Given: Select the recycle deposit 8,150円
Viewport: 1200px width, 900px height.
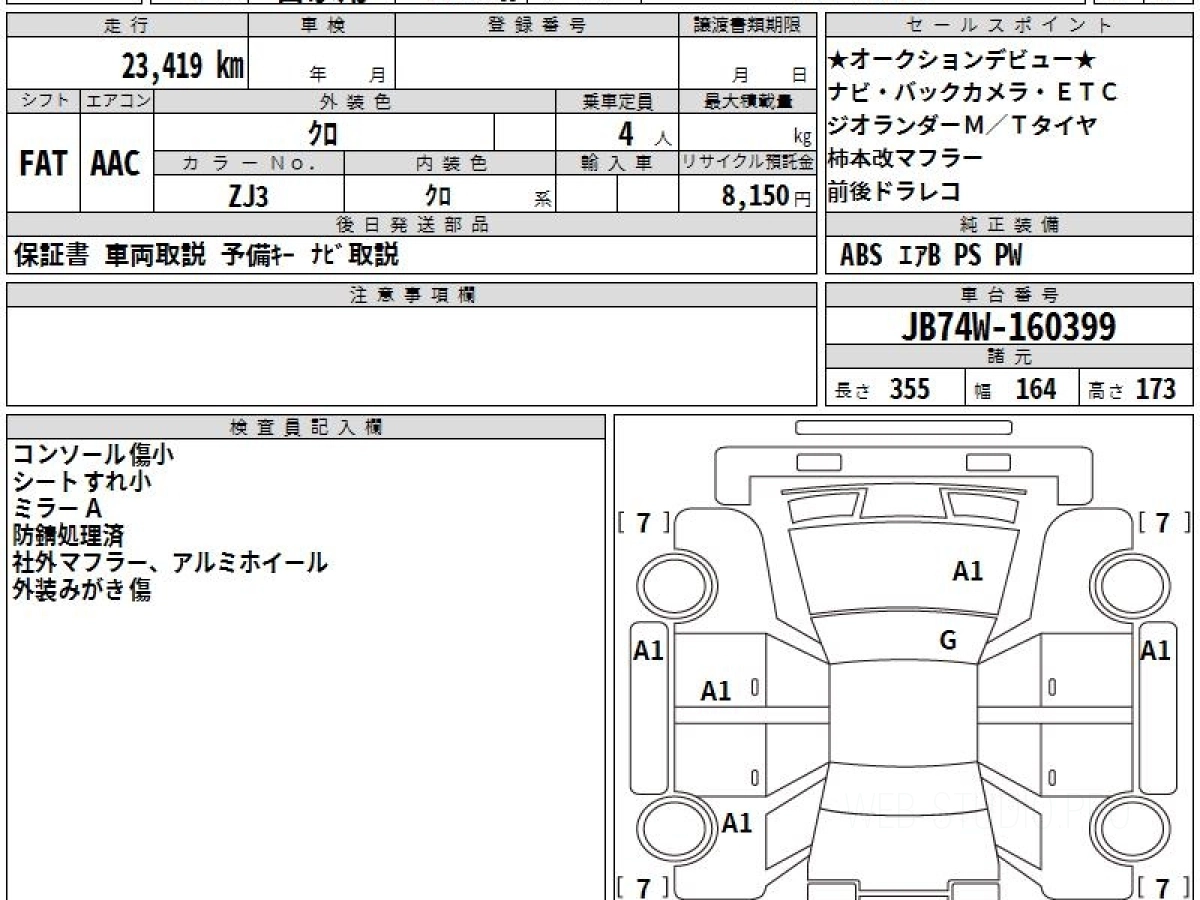Looking at the screenshot, I should coord(767,196).
